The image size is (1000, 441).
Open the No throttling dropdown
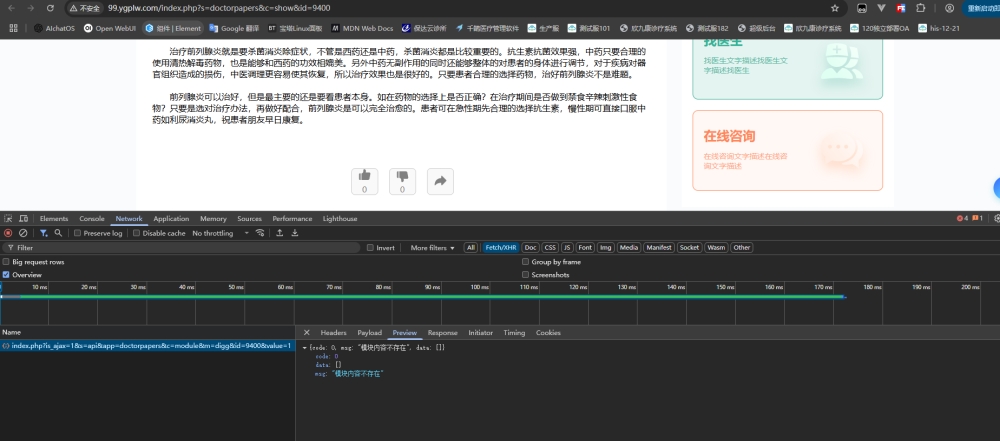tap(221, 233)
